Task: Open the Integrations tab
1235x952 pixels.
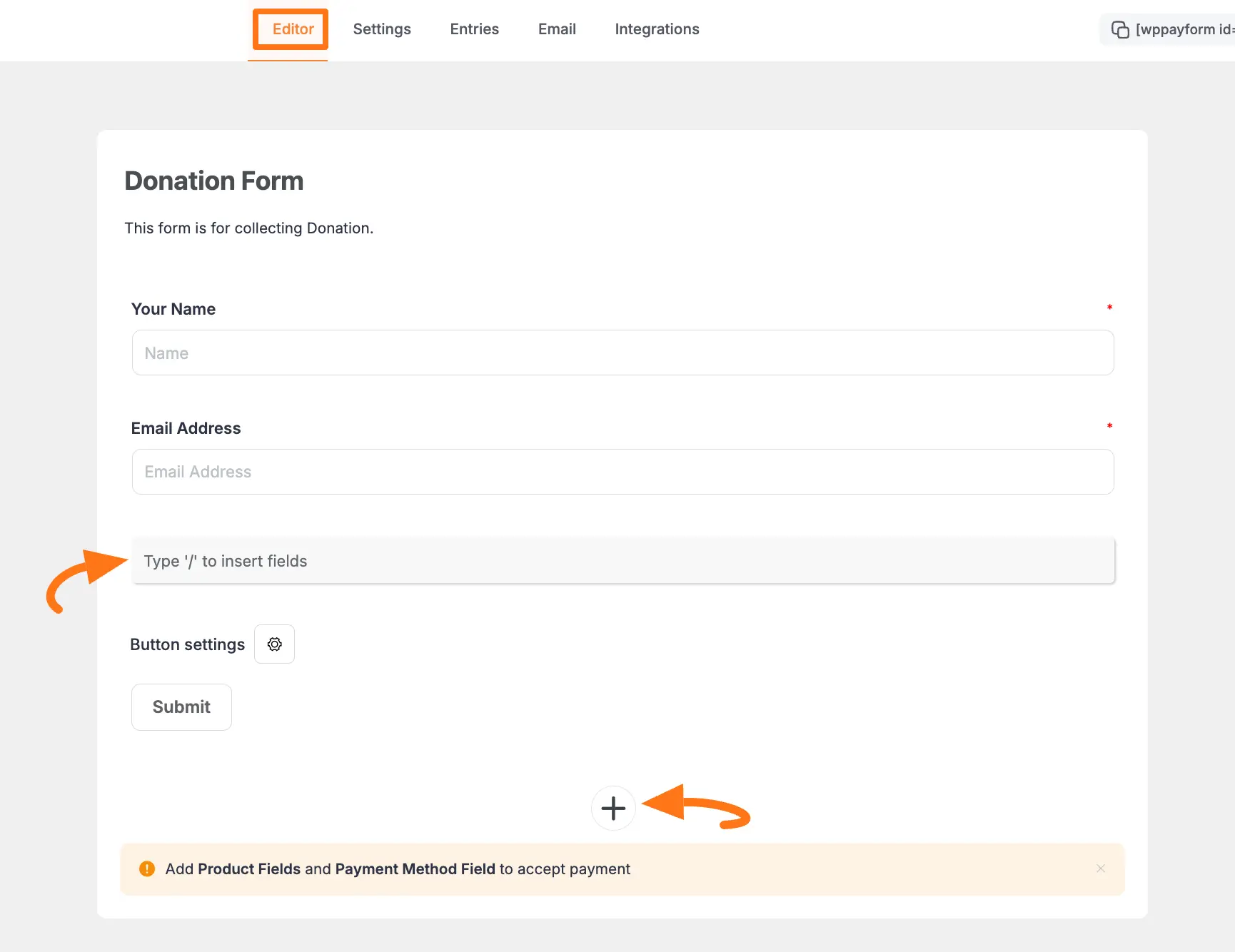Action: pos(656,29)
